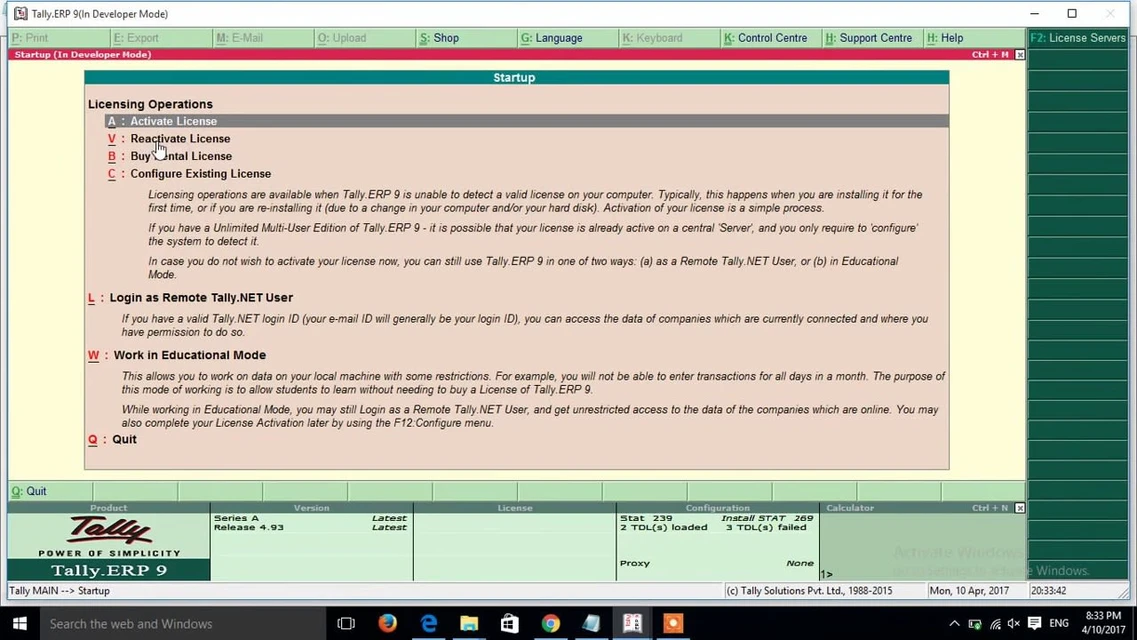This screenshot has height=640, width=1137.
Task: Open the Windows Store taskbar icon
Action: click(509, 623)
